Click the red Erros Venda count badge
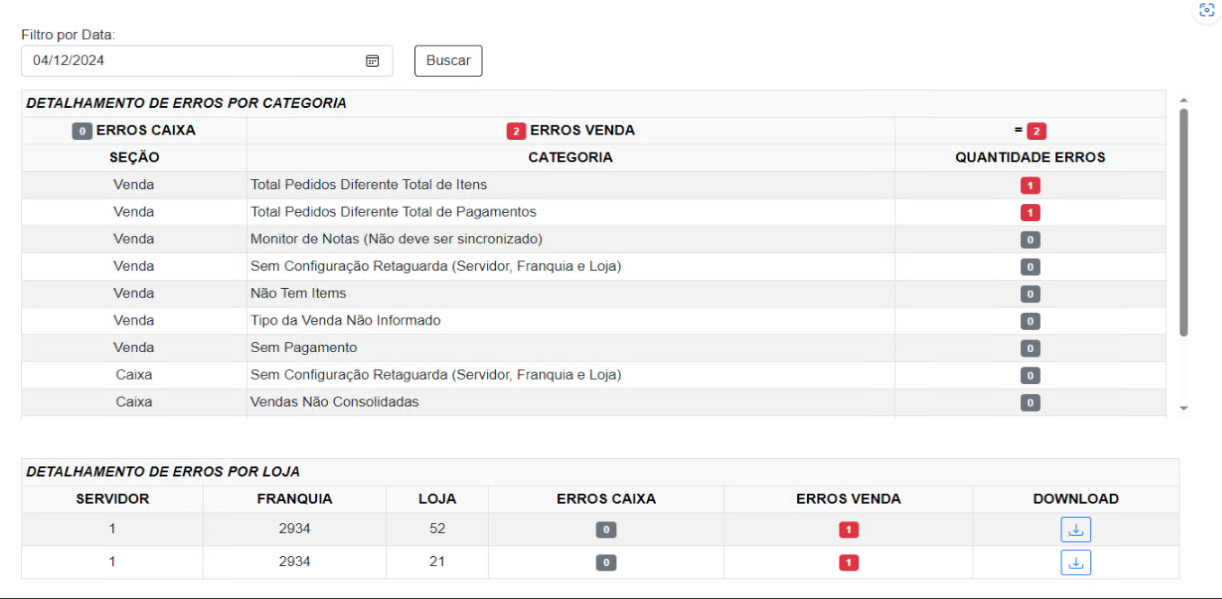This screenshot has height=599, width=1222. coord(516,131)
